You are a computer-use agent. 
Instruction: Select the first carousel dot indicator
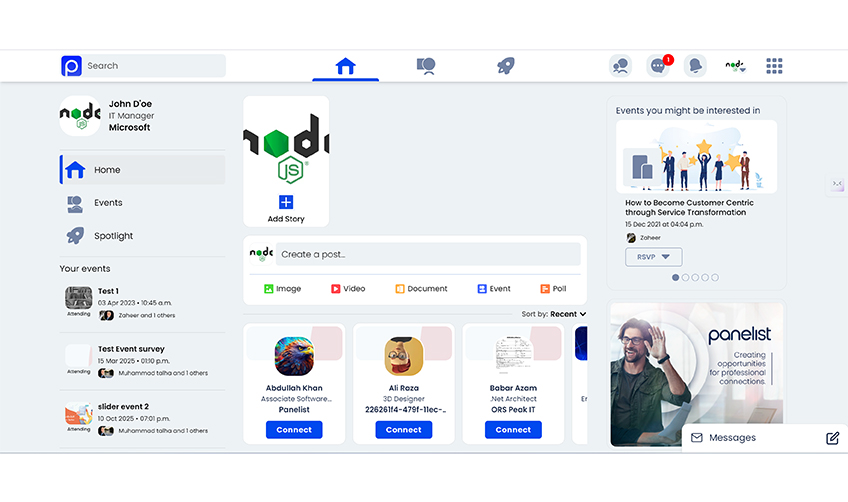676,277
